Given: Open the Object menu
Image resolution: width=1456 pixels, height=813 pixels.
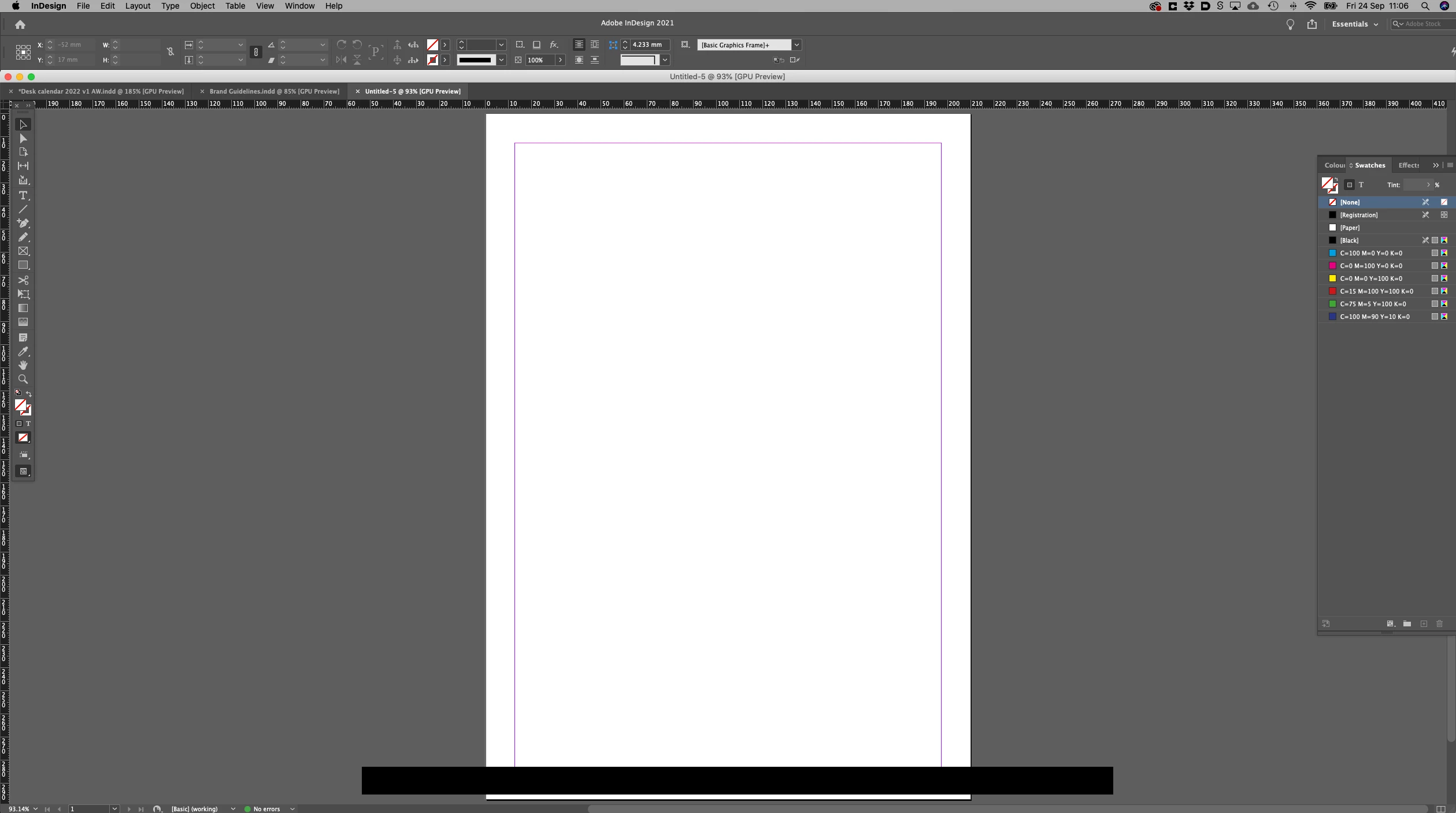Looking at the screenshot, I should click(x=202, y=6).
